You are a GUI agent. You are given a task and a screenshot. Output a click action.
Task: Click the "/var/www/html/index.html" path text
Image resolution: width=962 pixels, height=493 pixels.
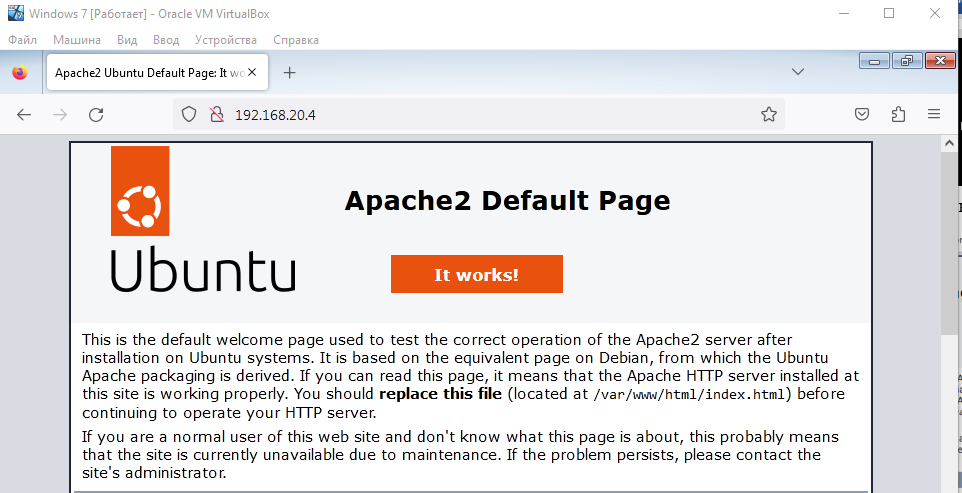(x=690, y=394)
